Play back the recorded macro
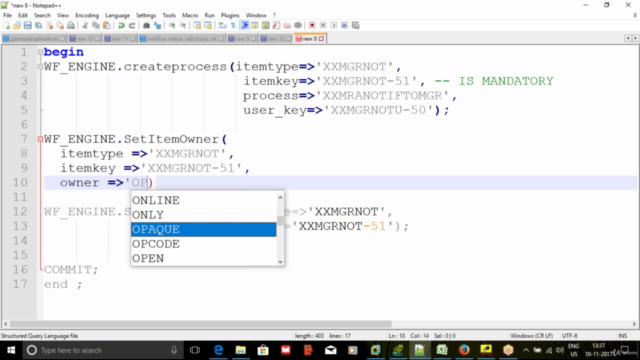Image resolution: width=640 pixels, height=360 pixels. (x=334, y=25)
